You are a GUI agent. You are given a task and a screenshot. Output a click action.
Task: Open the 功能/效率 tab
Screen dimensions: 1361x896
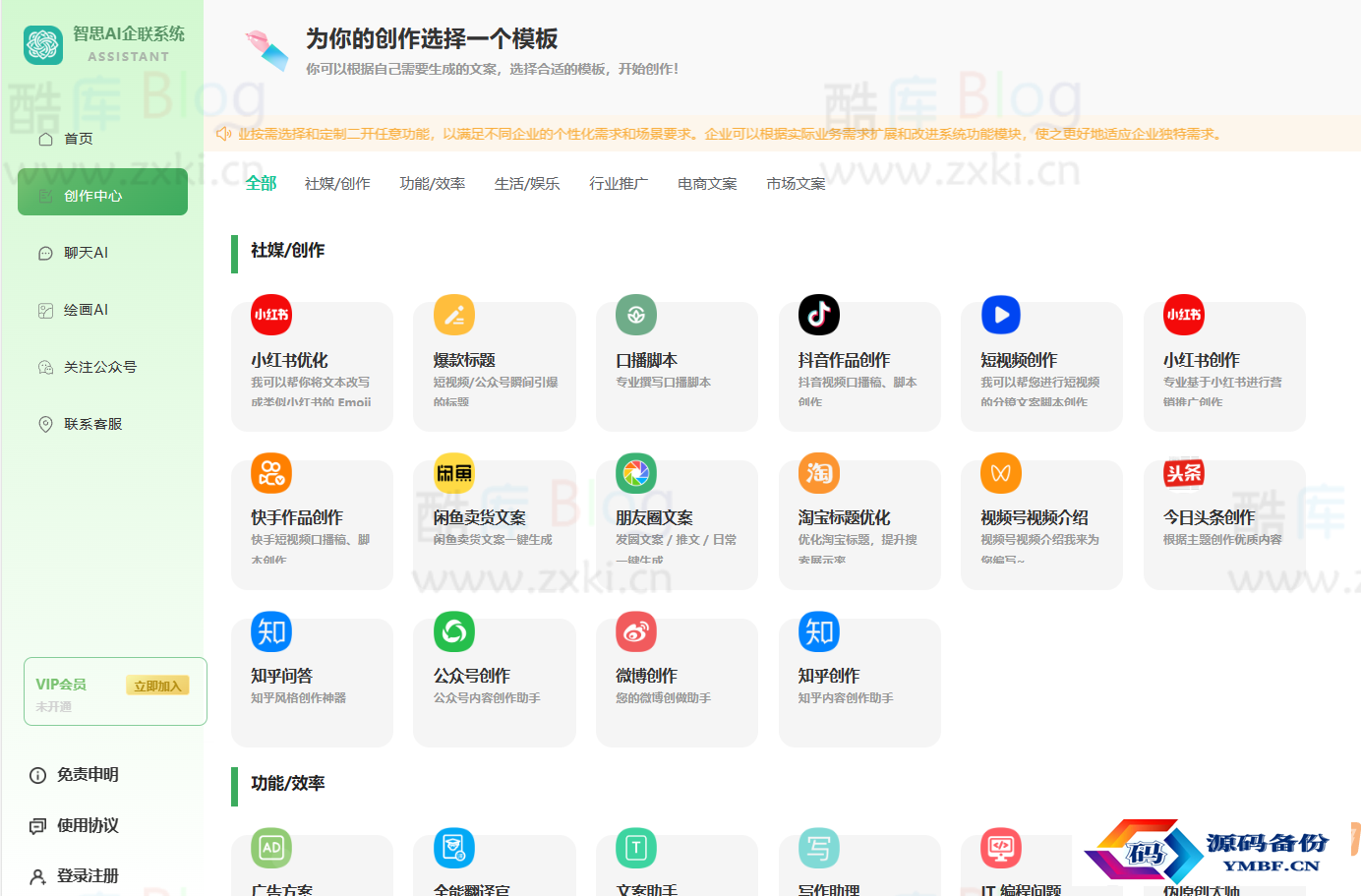[433, 183]
